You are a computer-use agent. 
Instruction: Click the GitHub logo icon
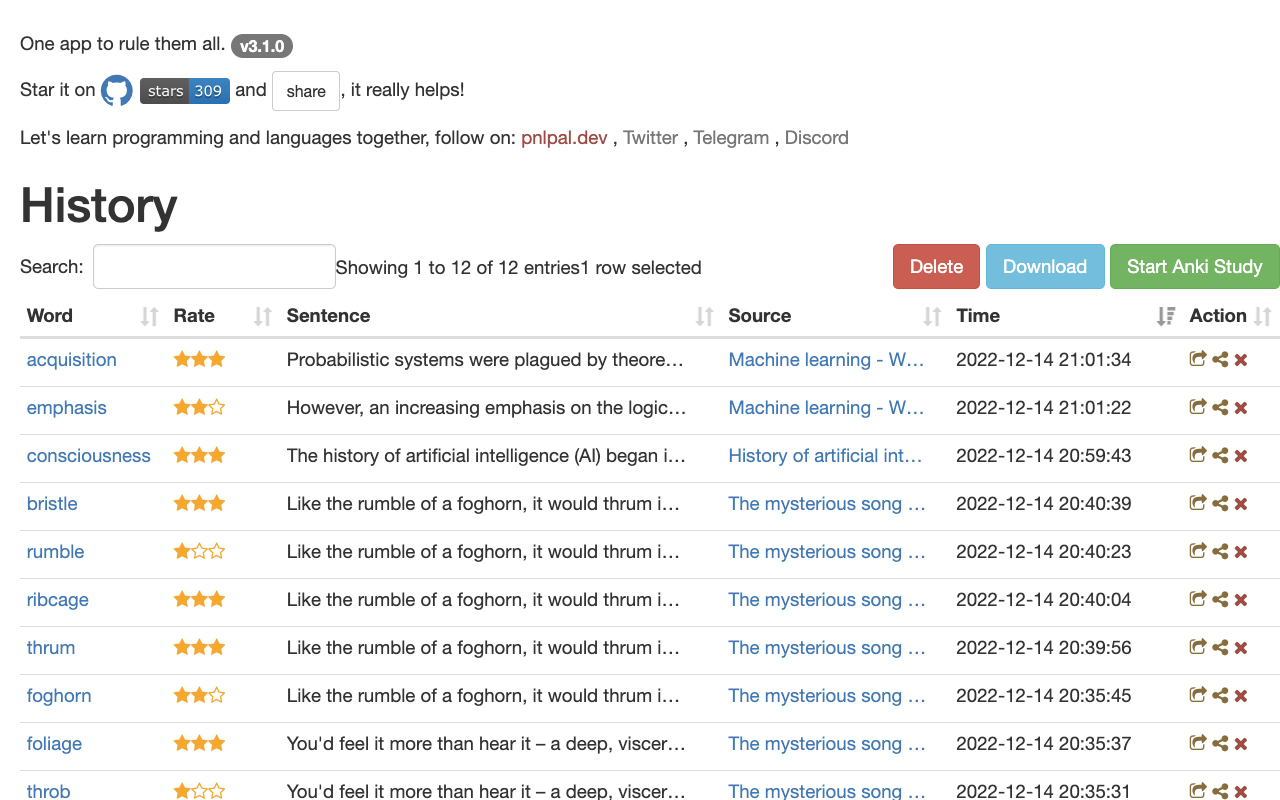pos(117,91)
